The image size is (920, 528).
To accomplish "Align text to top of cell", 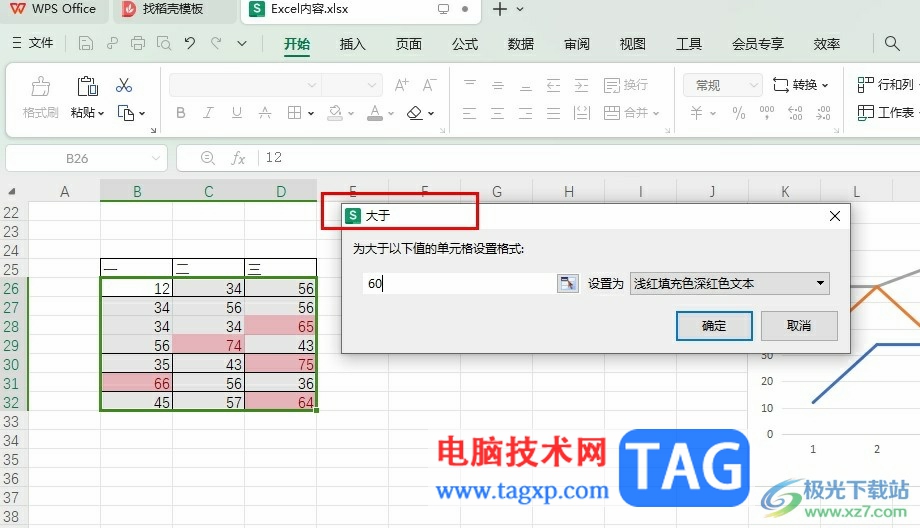I will [x=469, y=86].
